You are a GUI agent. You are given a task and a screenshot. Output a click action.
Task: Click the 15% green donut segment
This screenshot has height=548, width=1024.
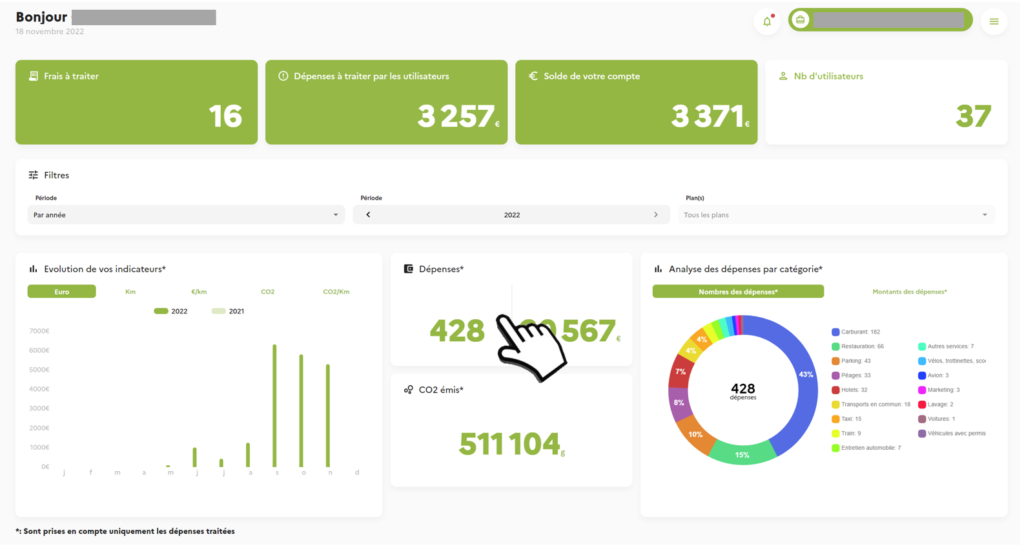[741, 453]
